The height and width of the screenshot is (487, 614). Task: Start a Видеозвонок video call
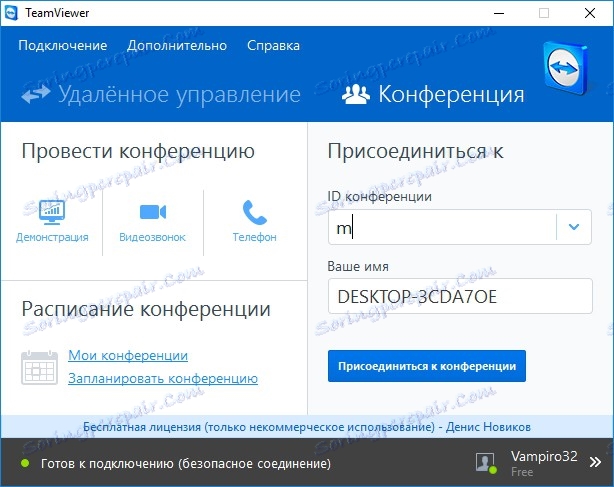point(152,222)
